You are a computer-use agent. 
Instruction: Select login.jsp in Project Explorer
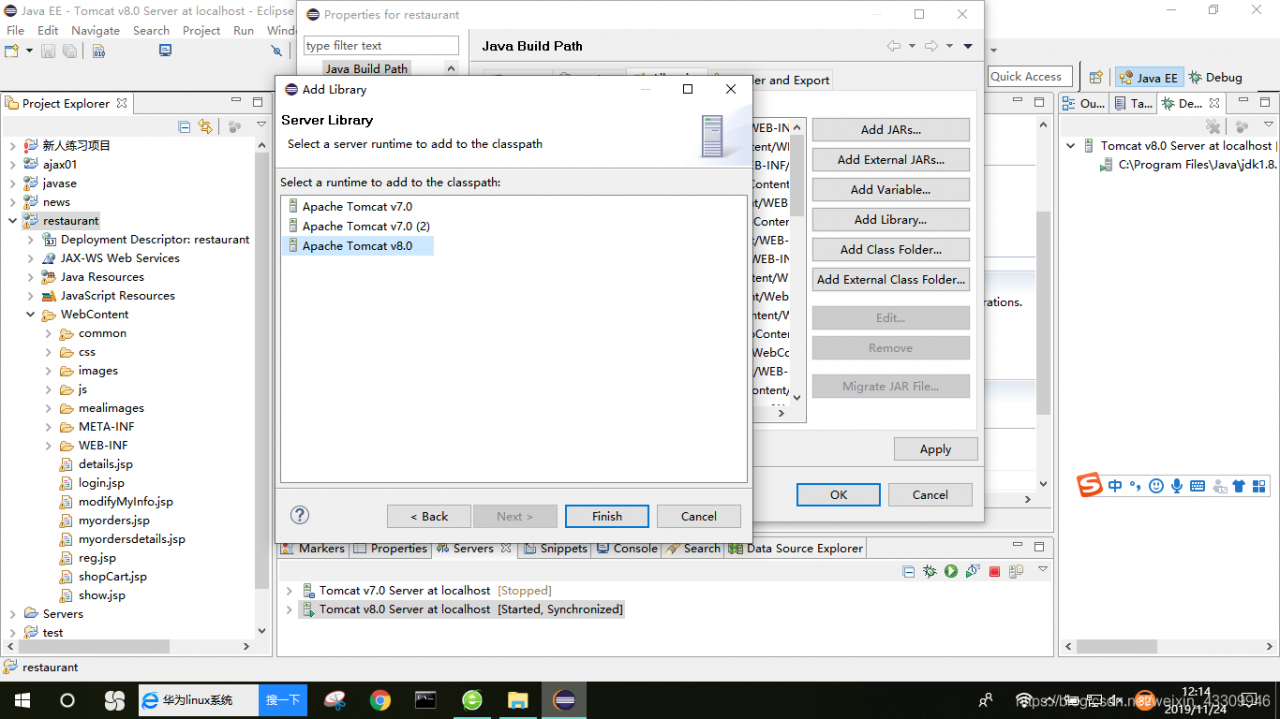pos(101,483)
